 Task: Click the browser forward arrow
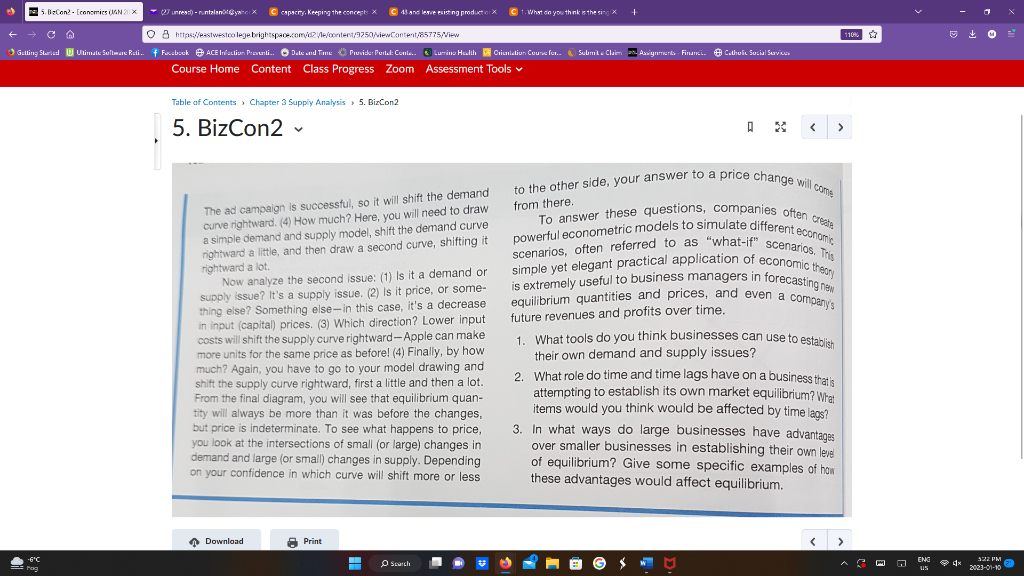(32, 34)
